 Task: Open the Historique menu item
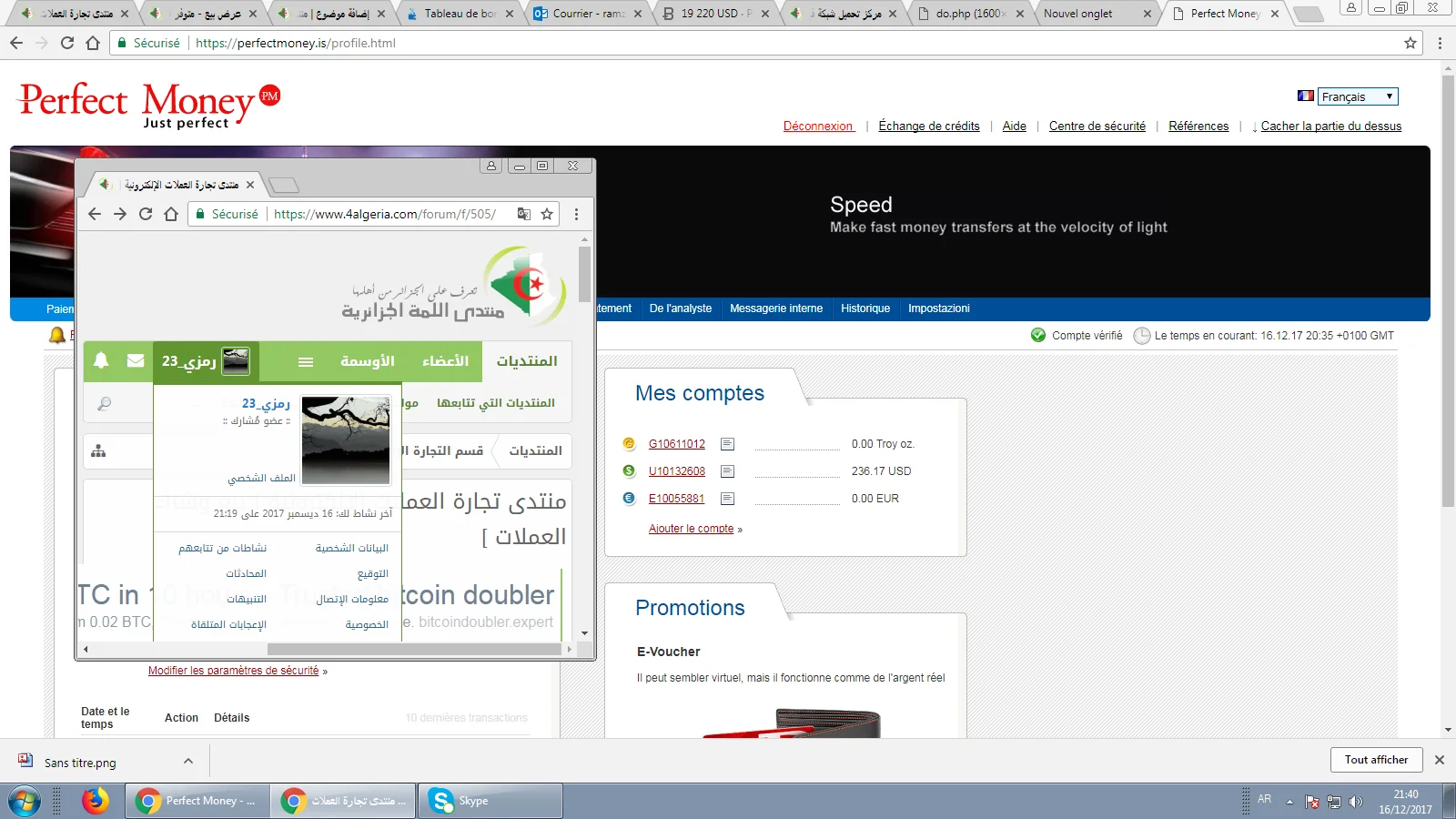tap(864, 308)
